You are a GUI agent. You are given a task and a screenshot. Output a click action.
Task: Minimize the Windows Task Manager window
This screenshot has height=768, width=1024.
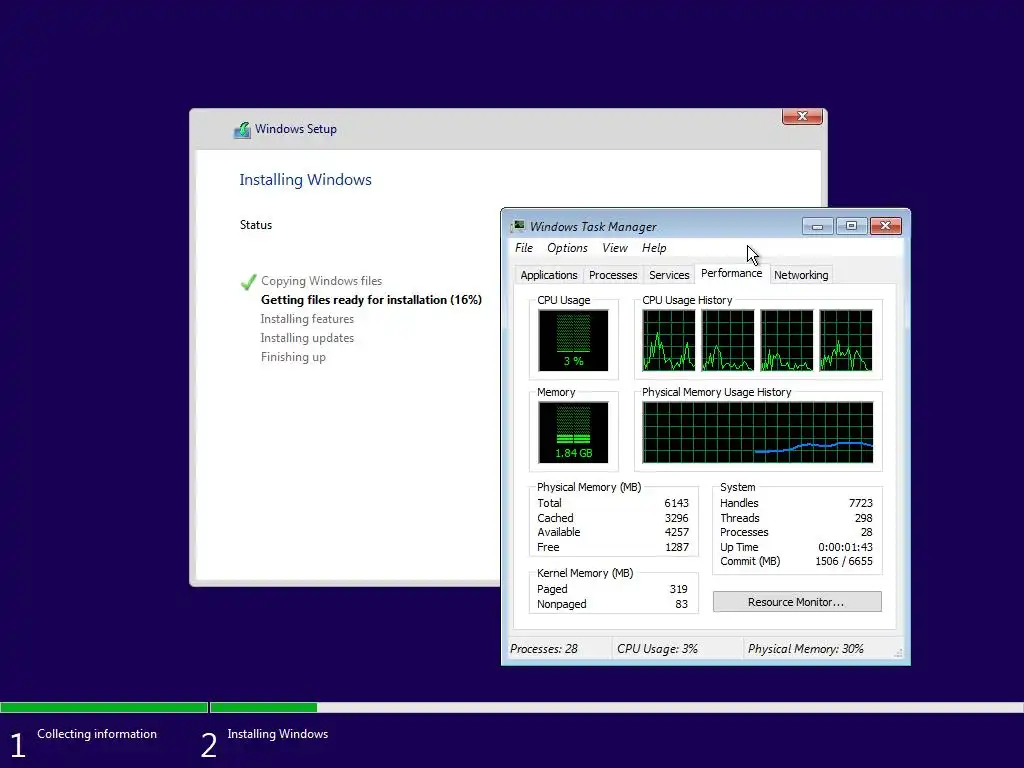[817, 226]
